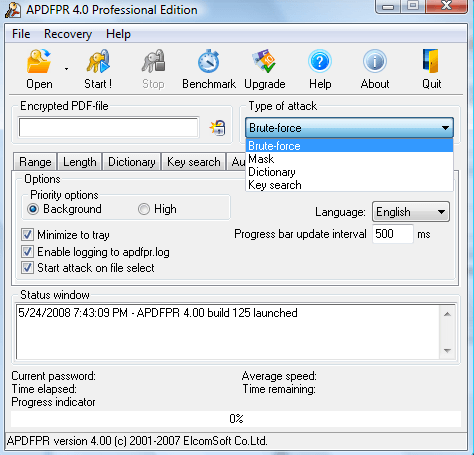Open the Help question mark icon

pyautogui.click(x=320, y=61)
